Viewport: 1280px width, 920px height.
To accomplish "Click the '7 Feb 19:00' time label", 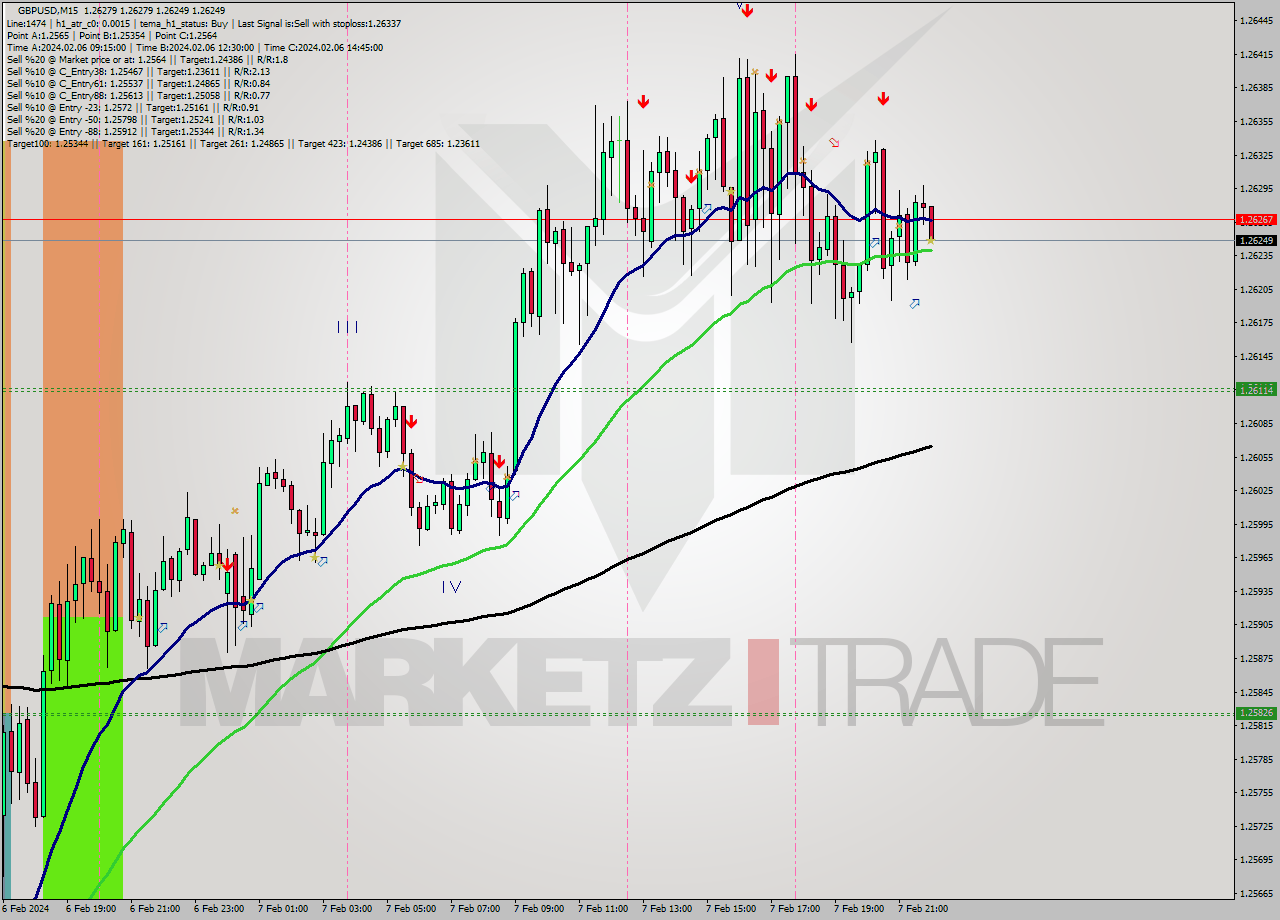I will (859, 909).
